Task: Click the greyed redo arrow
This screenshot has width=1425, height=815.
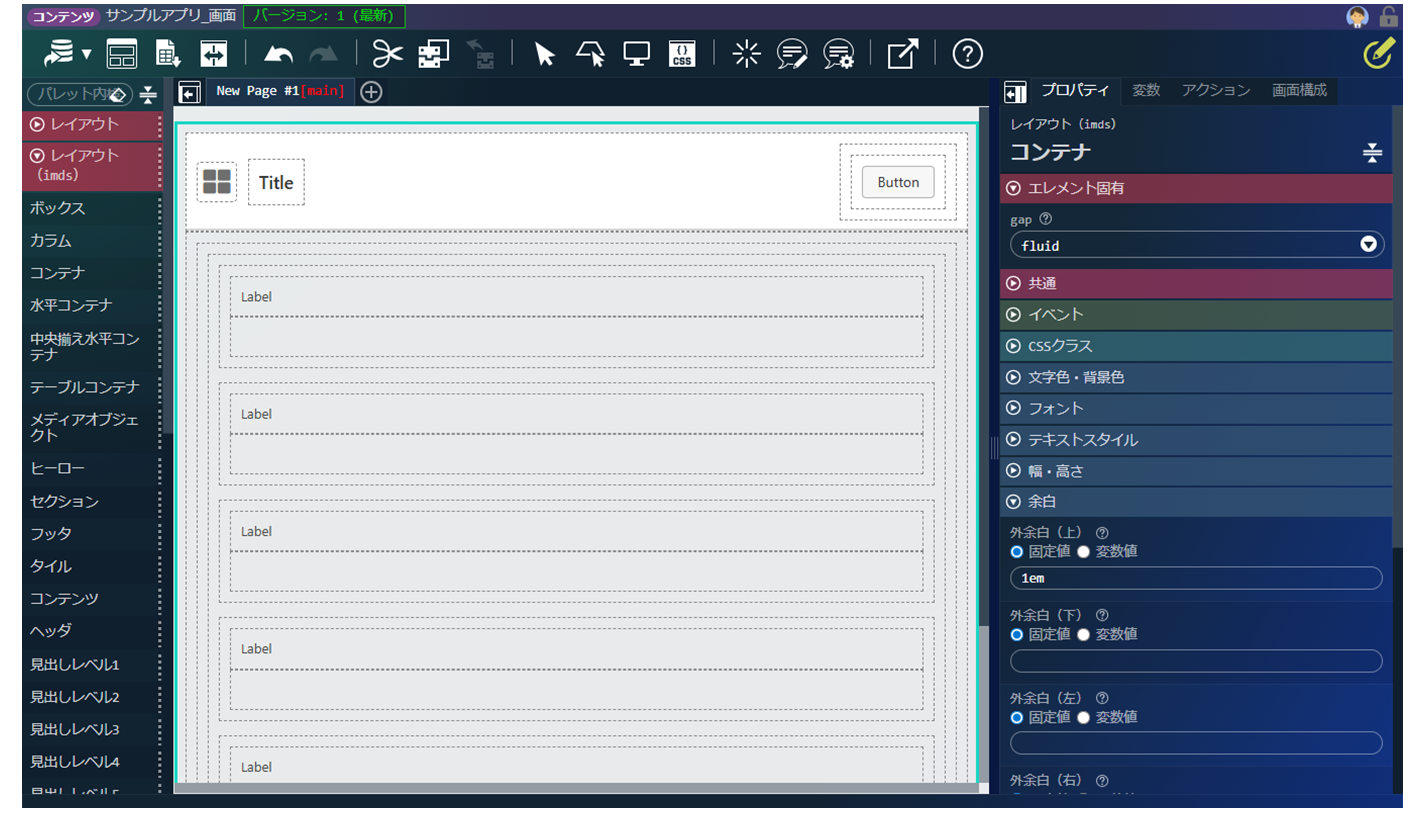Action: point(323,54)
